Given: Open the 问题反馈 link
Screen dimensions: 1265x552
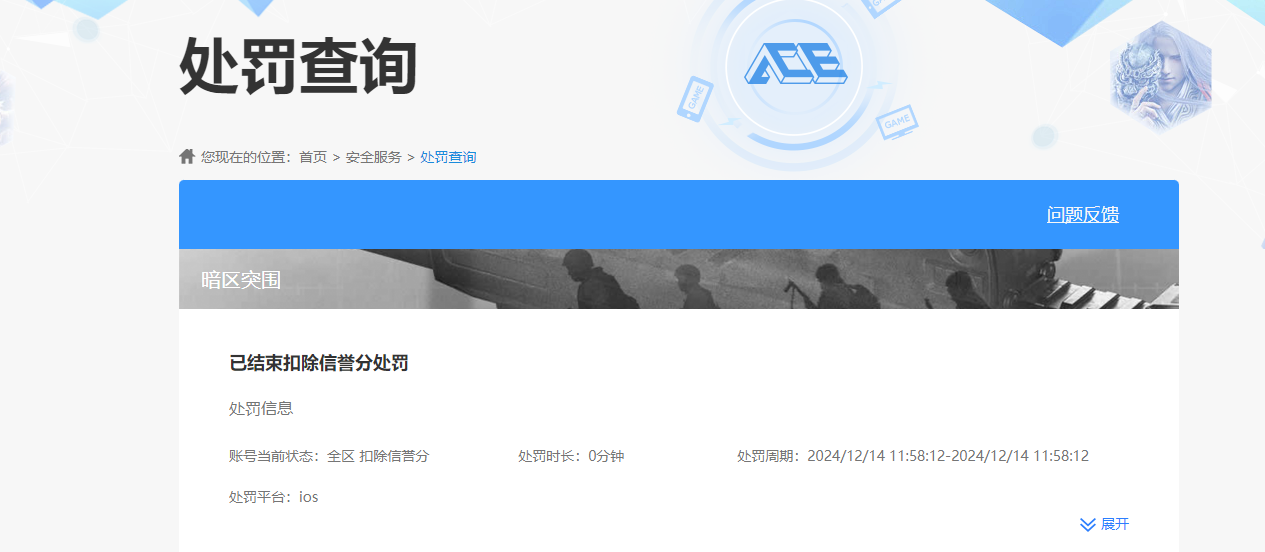Looking at the screenshot, I should tap(1083, 214).
